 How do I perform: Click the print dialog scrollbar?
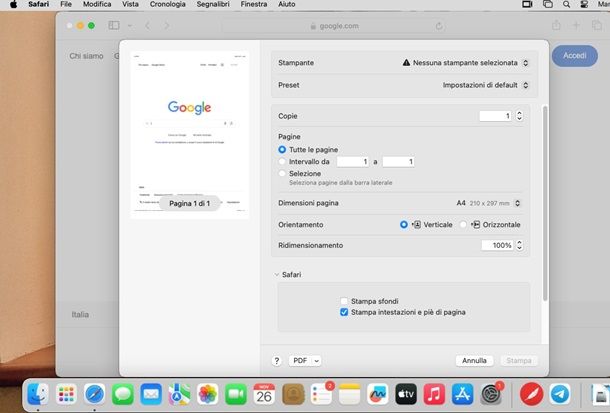pos(545,203)
